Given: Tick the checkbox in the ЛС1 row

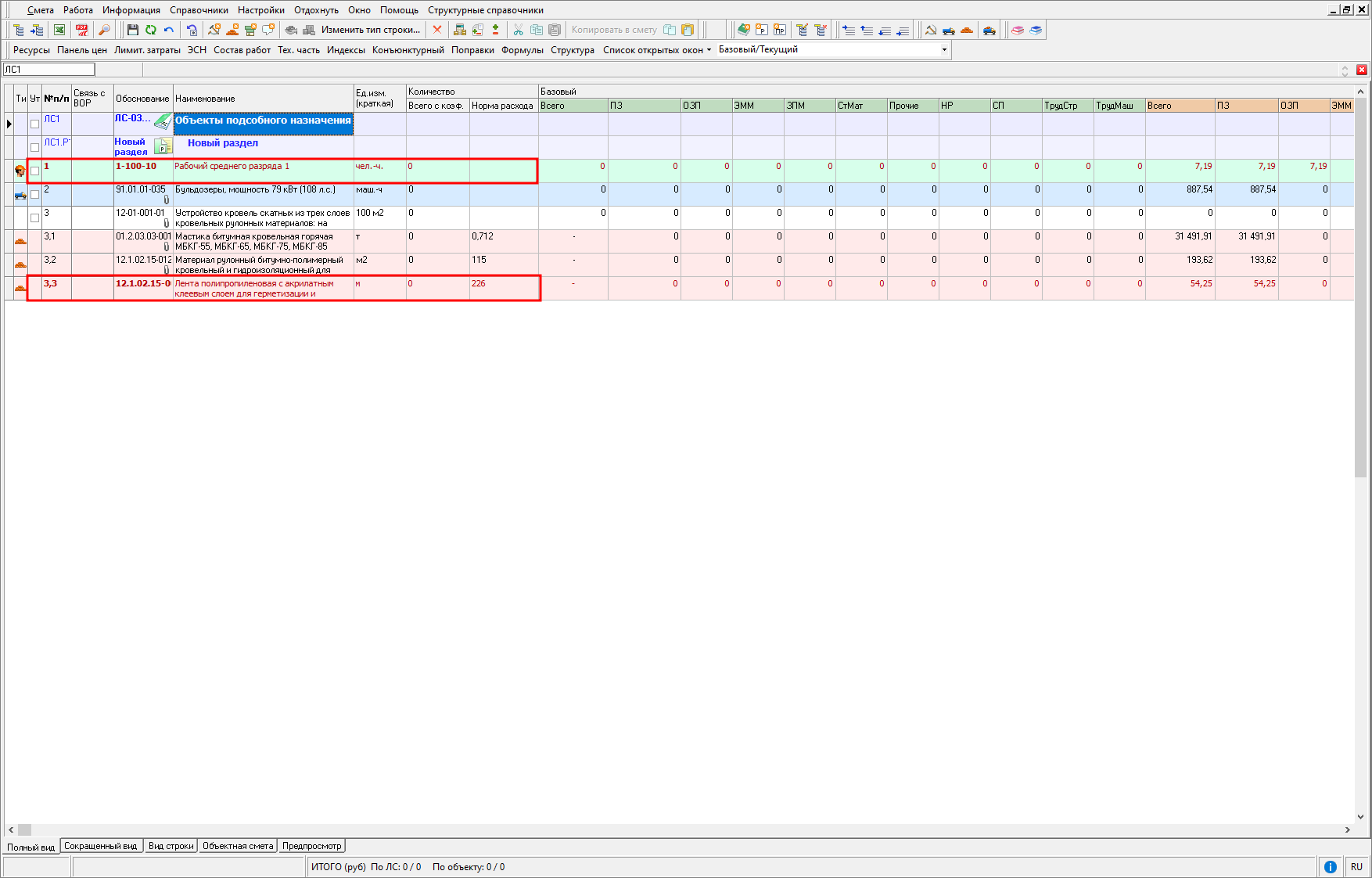Looking at the screenshot, I should [x=34, y=124].
